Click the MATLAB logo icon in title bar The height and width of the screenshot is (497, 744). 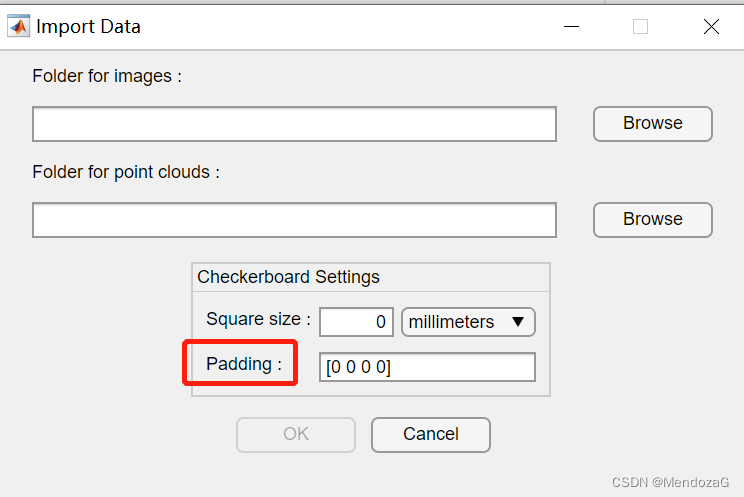pyautogui.click(x=19, y=27)
